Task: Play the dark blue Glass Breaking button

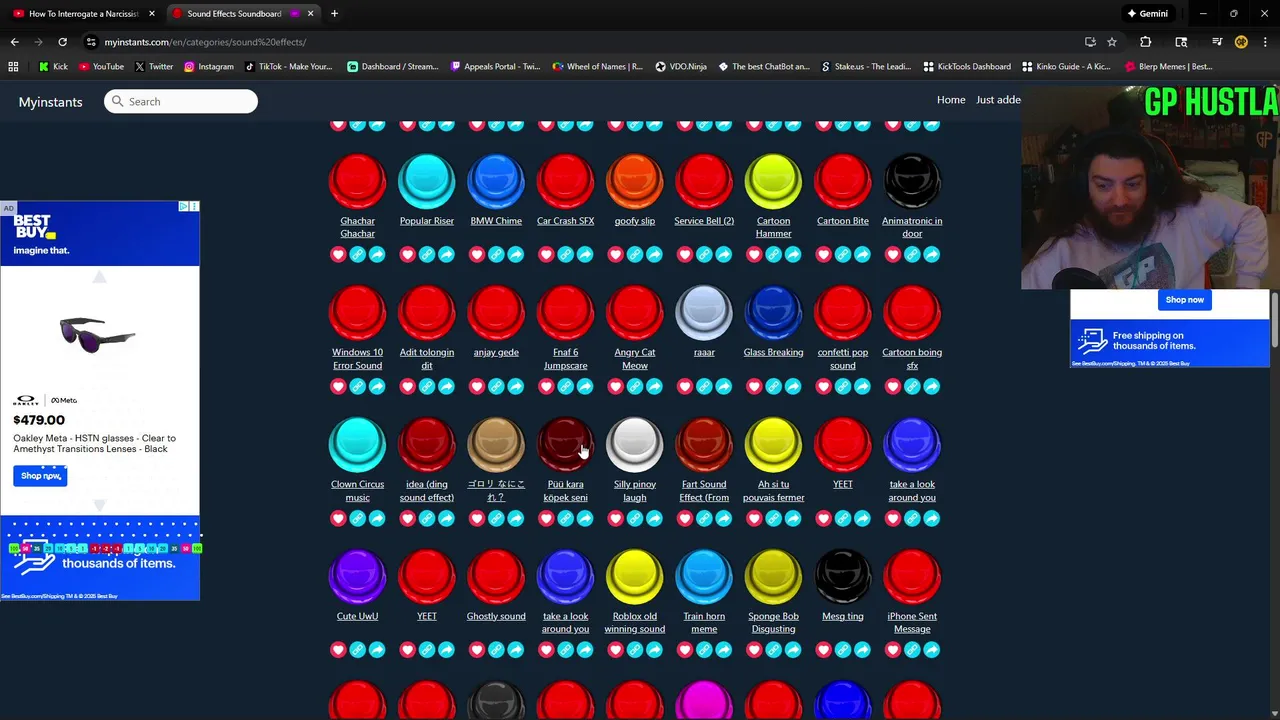Action: coord(773,313)
